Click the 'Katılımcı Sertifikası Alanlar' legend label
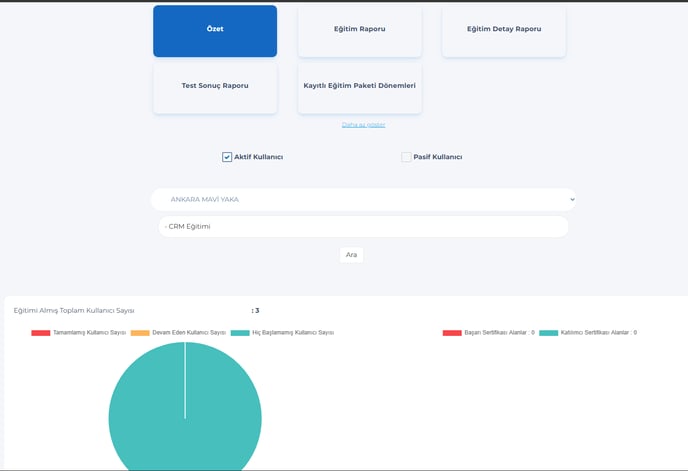688x471 pixels. point(598,332)
